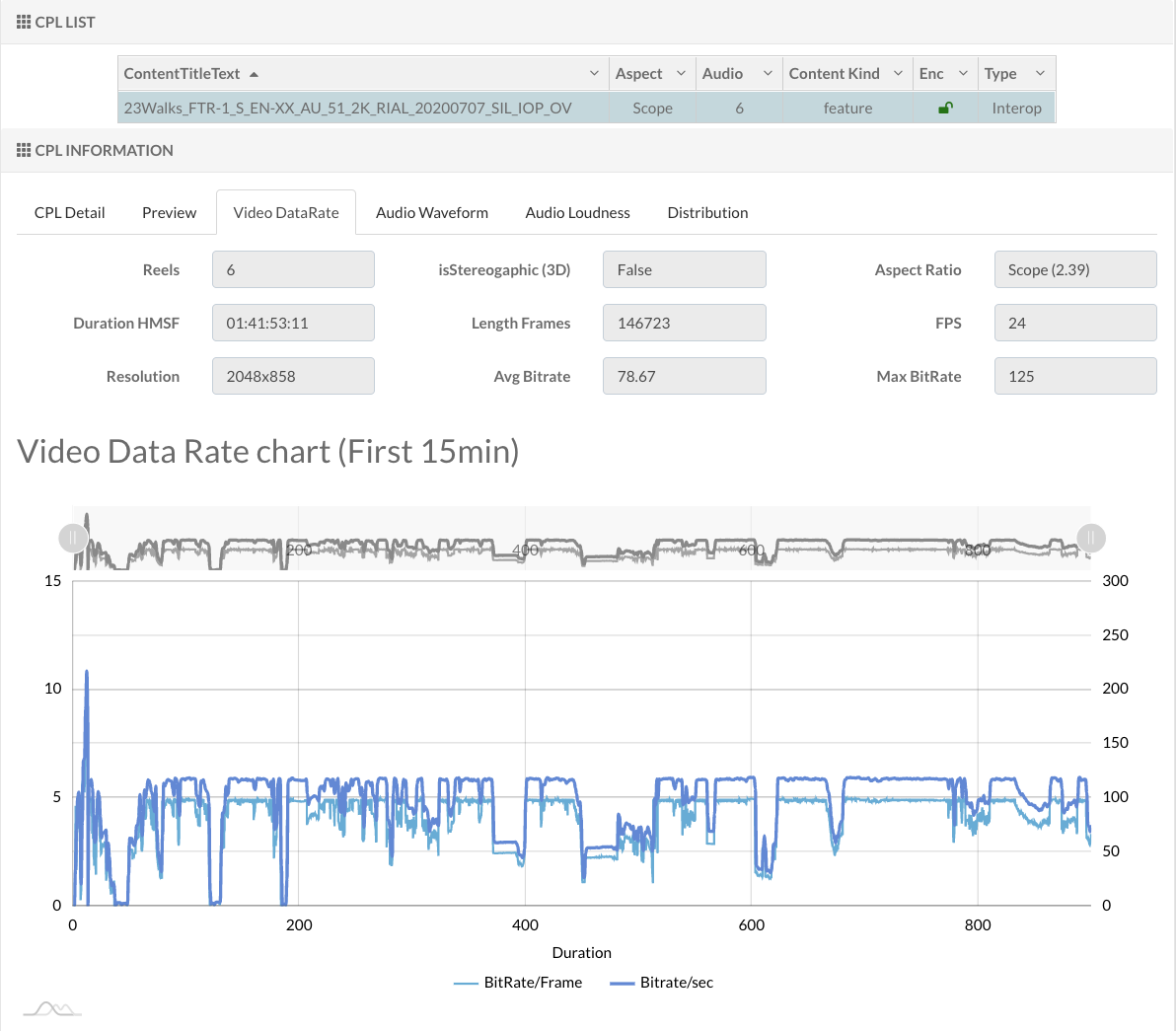Screen dimensions: 1176x1031
Task: Open the Content Kind dropdown
Action: [898, 73]
